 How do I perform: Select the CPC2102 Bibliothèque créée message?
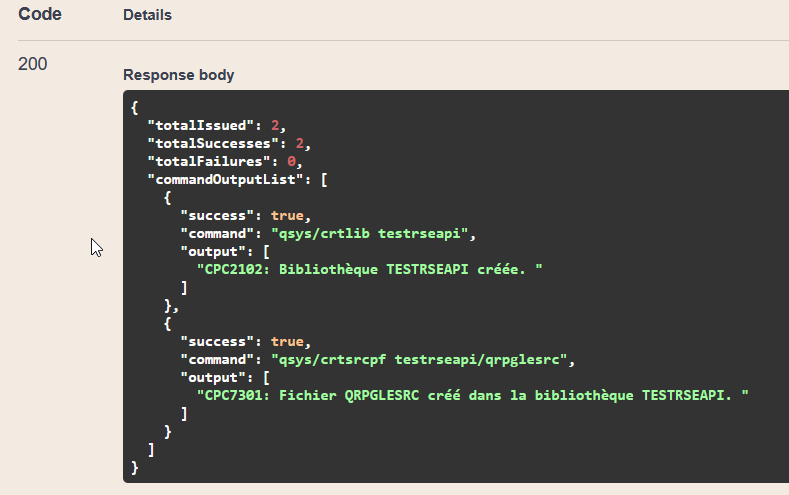pyautogui.click(x=375, y=269)
